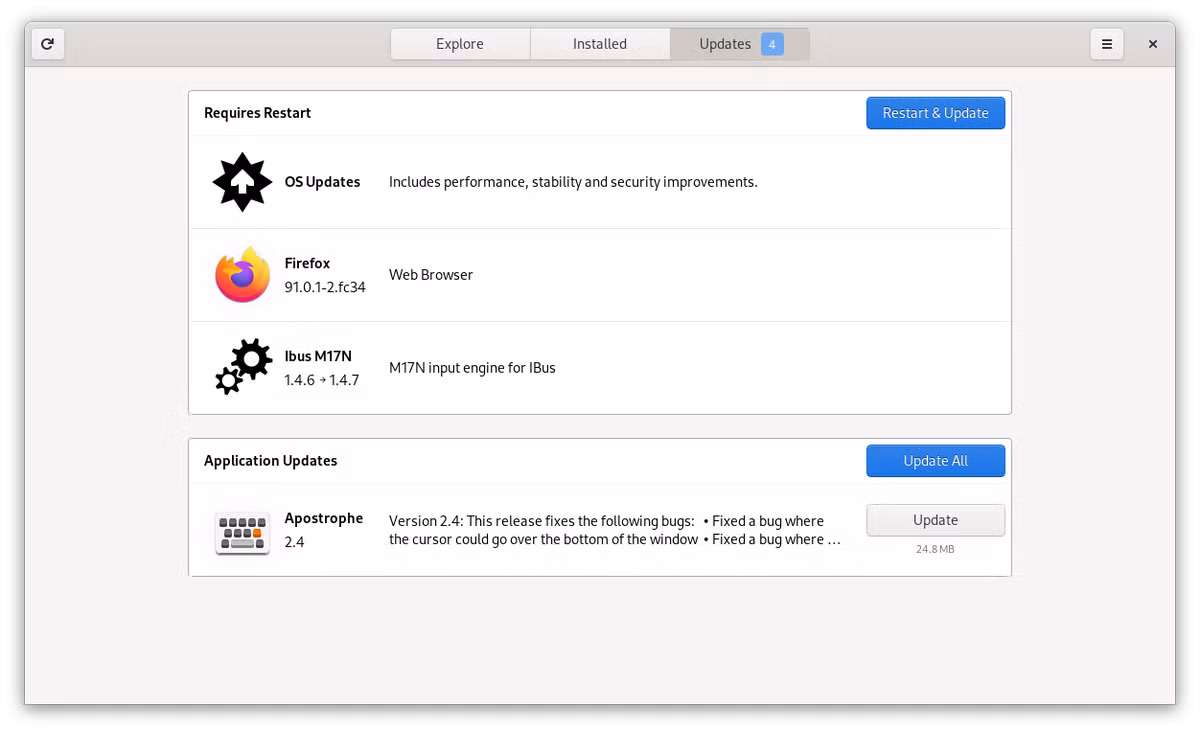This screenshot has height=732, width=1200.
Task: Click the Update All button
Action: pyautogui.click(x=935, y=461)
